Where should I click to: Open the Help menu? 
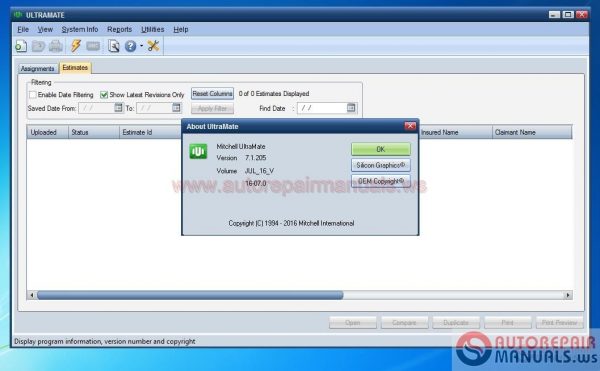(x=181, y=29)
